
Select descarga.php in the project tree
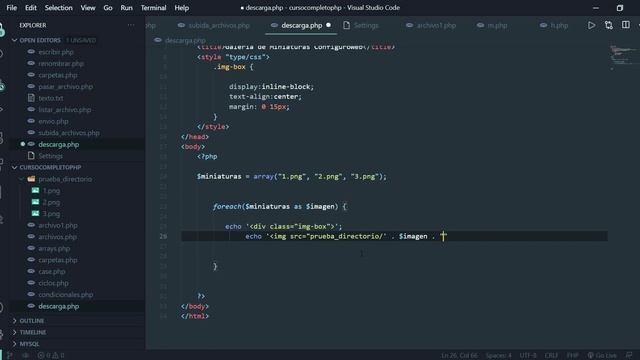coord(58,306)
